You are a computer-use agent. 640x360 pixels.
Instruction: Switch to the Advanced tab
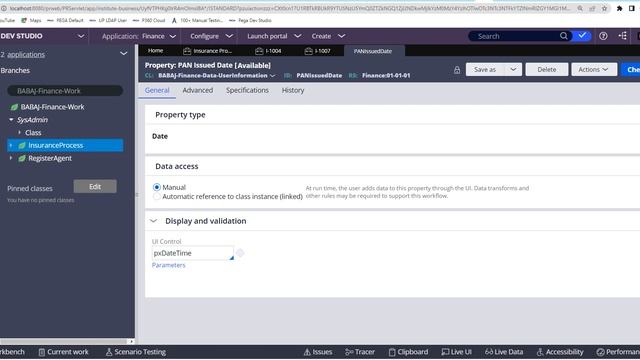point(198,90)
